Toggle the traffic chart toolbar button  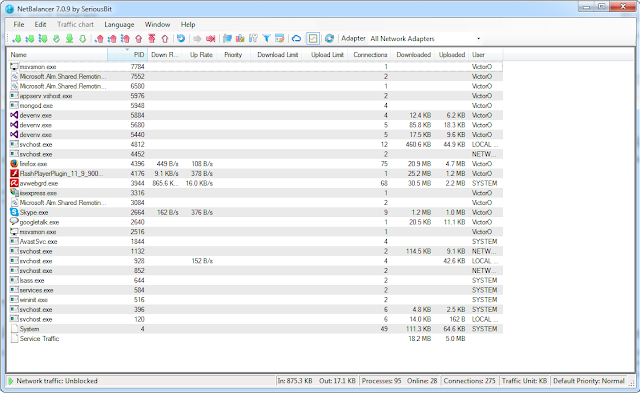coord(313,38)
